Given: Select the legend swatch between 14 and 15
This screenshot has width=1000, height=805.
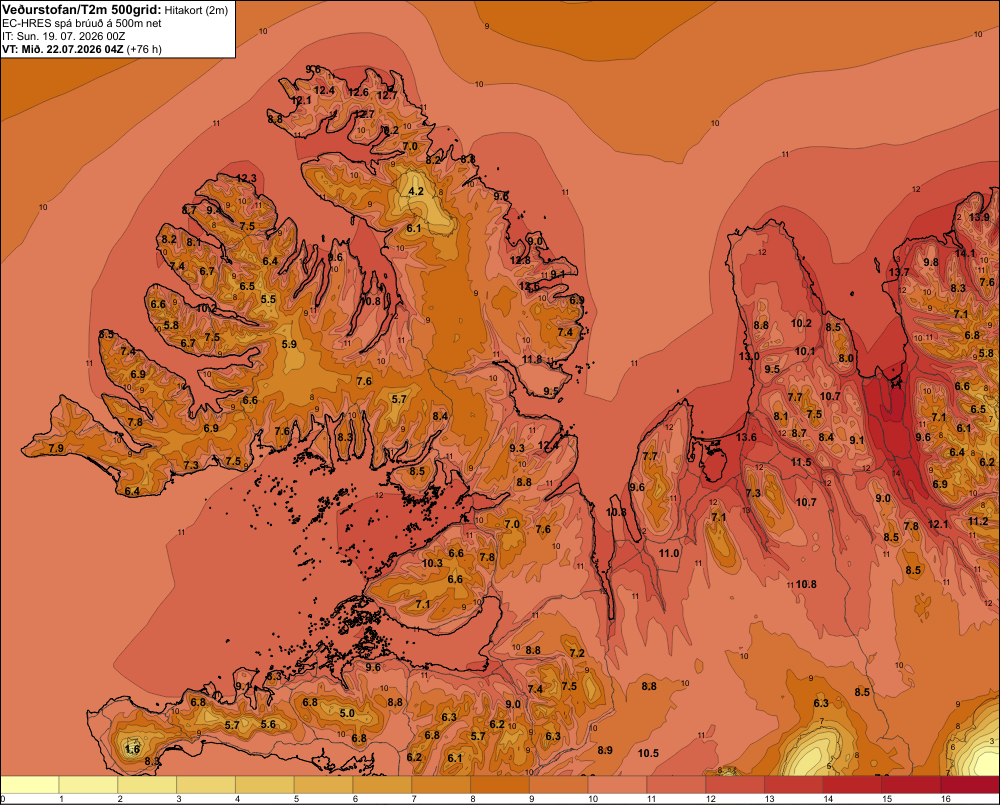Looking at the screenshot, I should pyautogui.click(x=853, y=785).
